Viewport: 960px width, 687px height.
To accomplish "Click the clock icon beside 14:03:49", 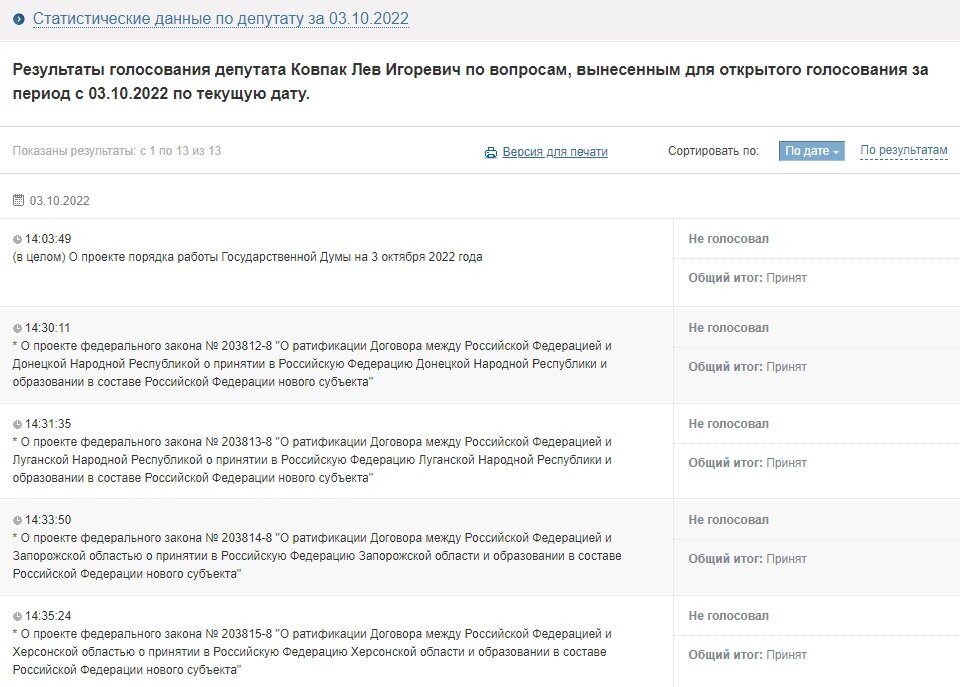I will (x=17, y=240).
